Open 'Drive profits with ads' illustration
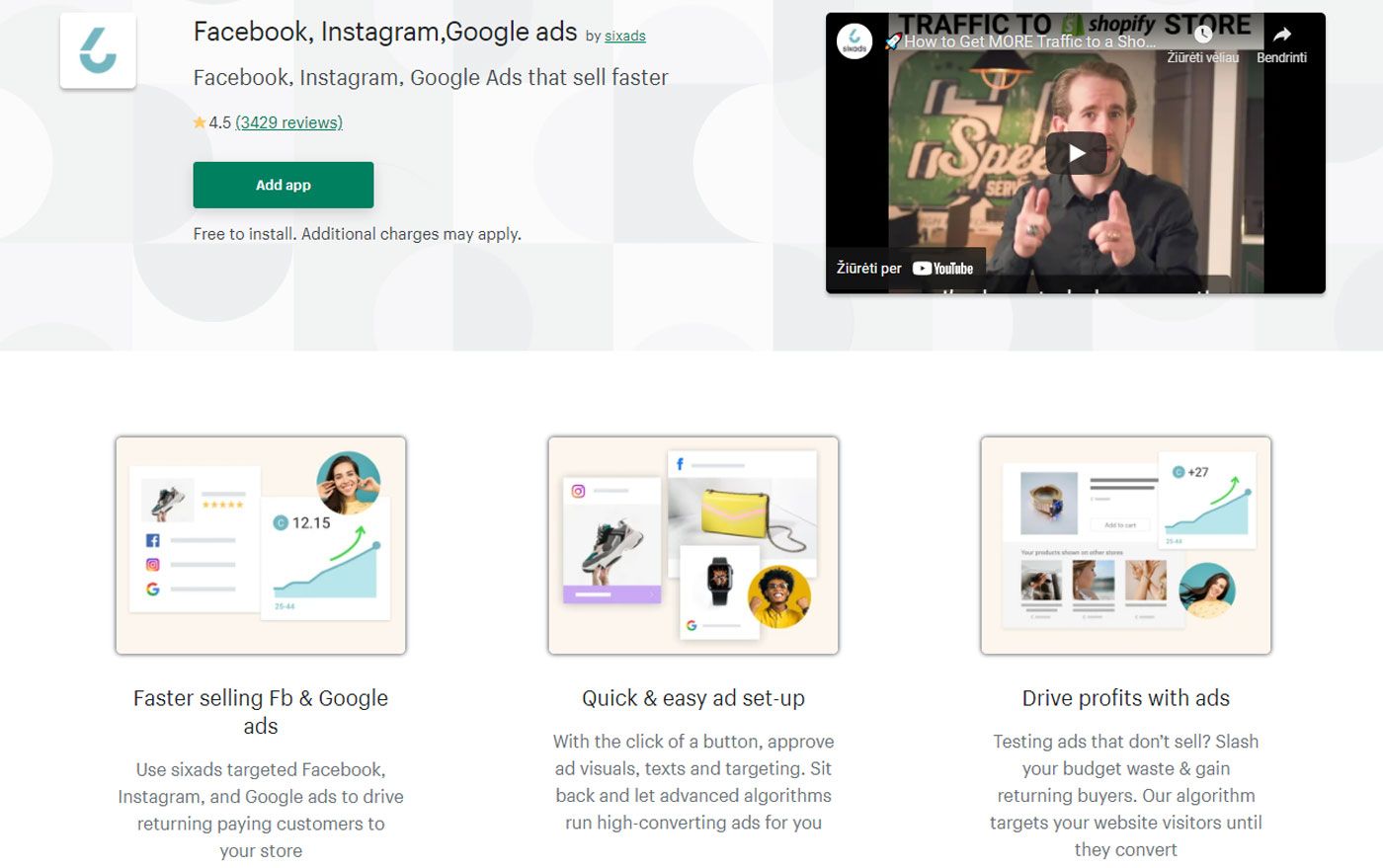Image resolution: width=1383 pixels, height=868 pixels. click(1126, 545)
